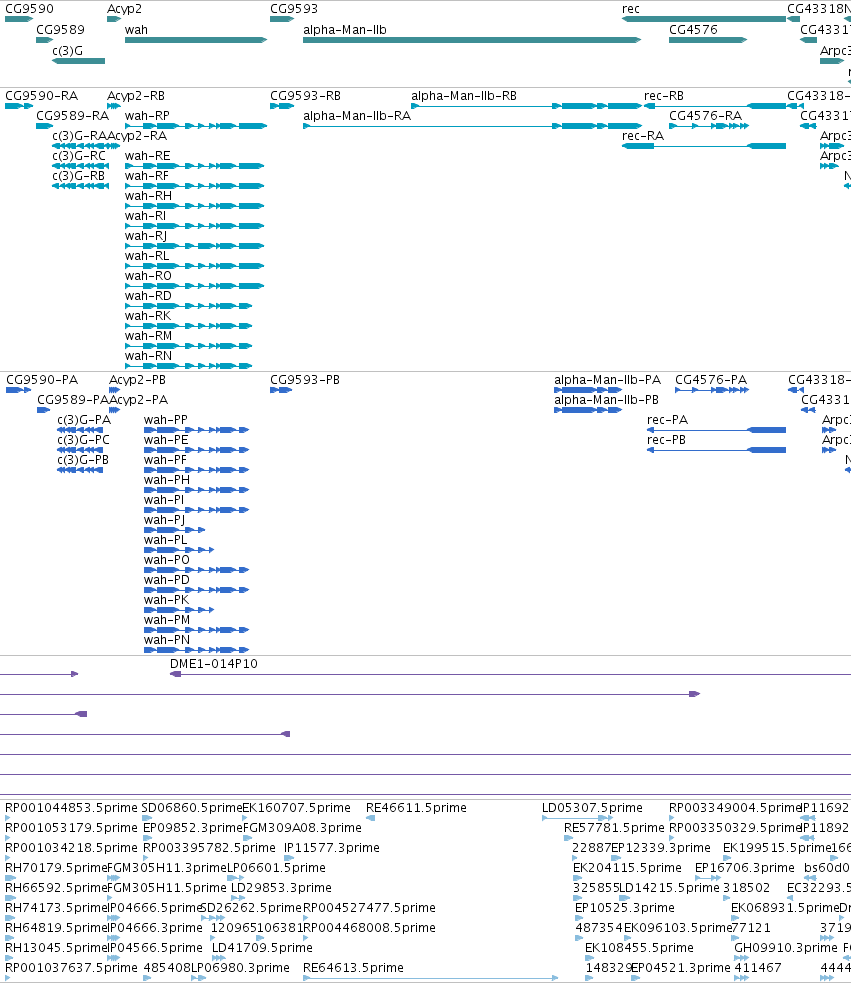Click the wah gene bar
Screen dimensions: 851x983
coord(196,40)
